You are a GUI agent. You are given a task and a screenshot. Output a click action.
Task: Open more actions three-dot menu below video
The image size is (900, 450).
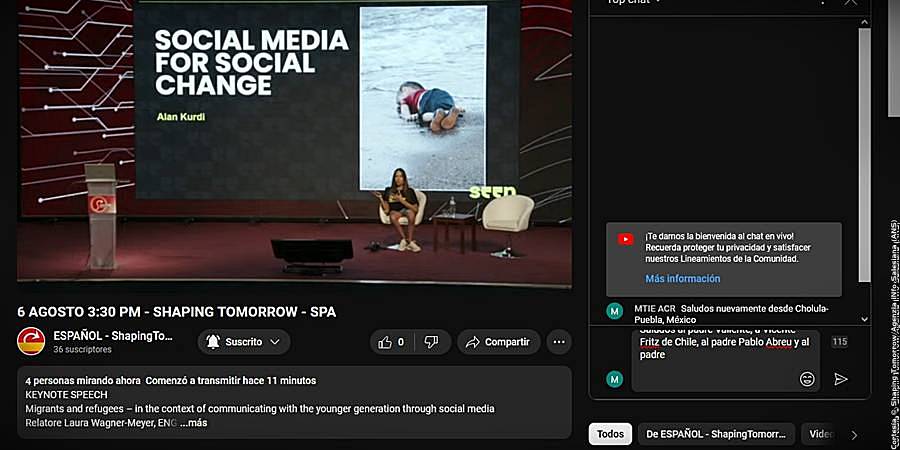(x=559, y=342)
